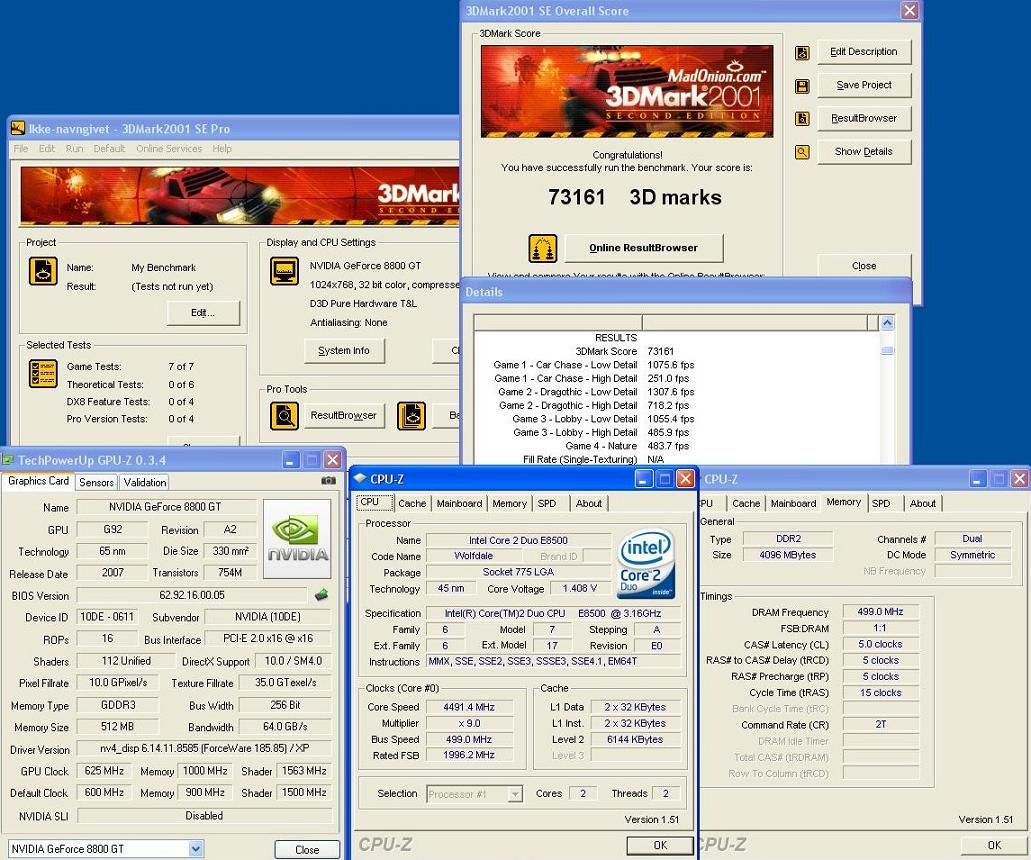Click the Pro Tools ResultBrowser magnifier icon
This screenshot has height=860, width=1031.
[x=285, y=416]
